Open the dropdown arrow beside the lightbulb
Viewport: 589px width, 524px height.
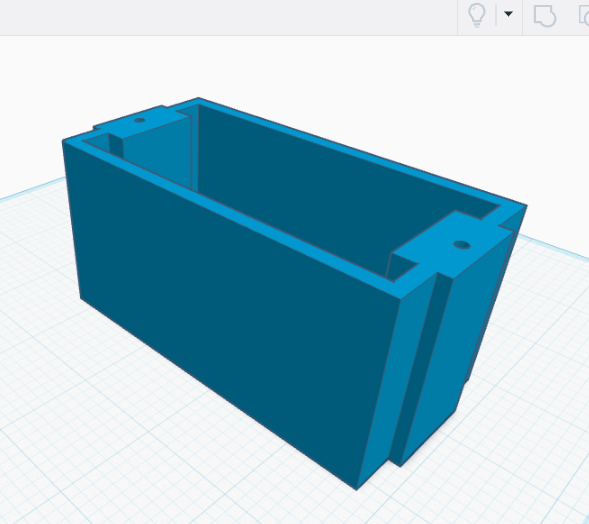click(508, 14)
